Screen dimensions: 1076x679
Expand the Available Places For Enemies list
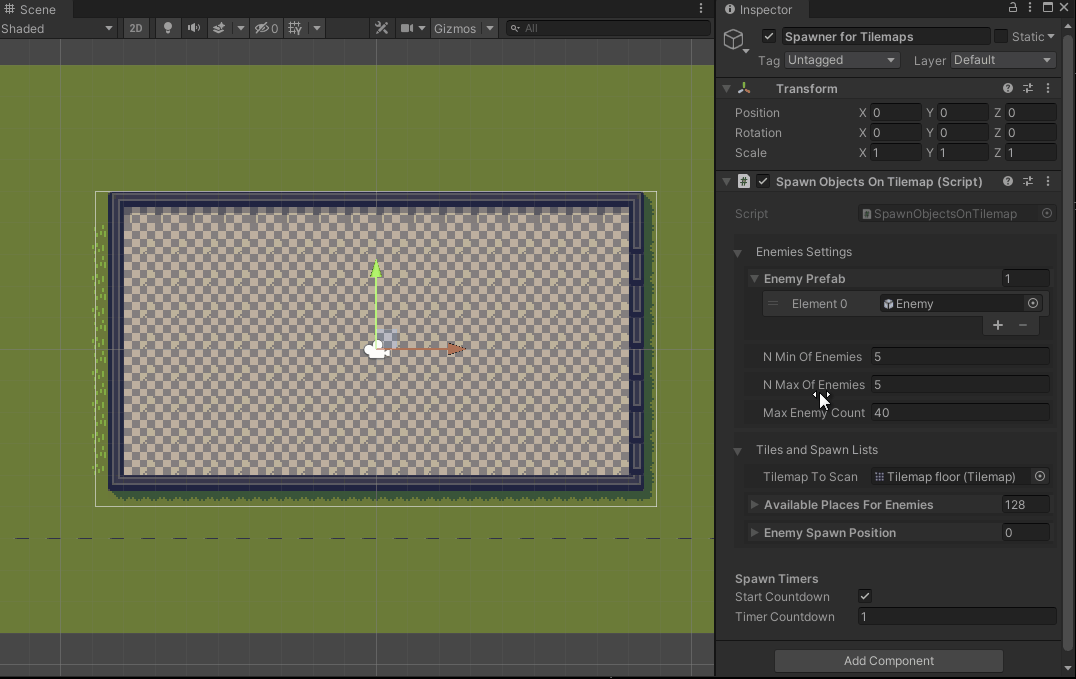click(x=754, y=505)
